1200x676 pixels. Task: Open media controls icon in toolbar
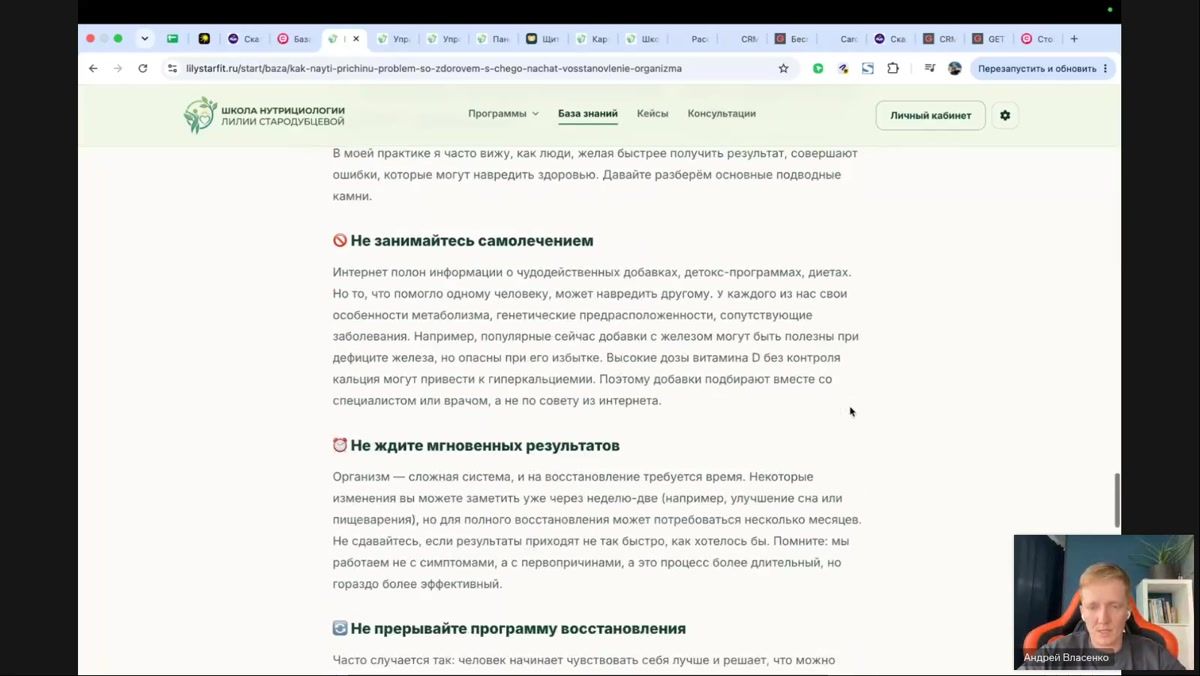pyautogui.click(x=930, y=68)
